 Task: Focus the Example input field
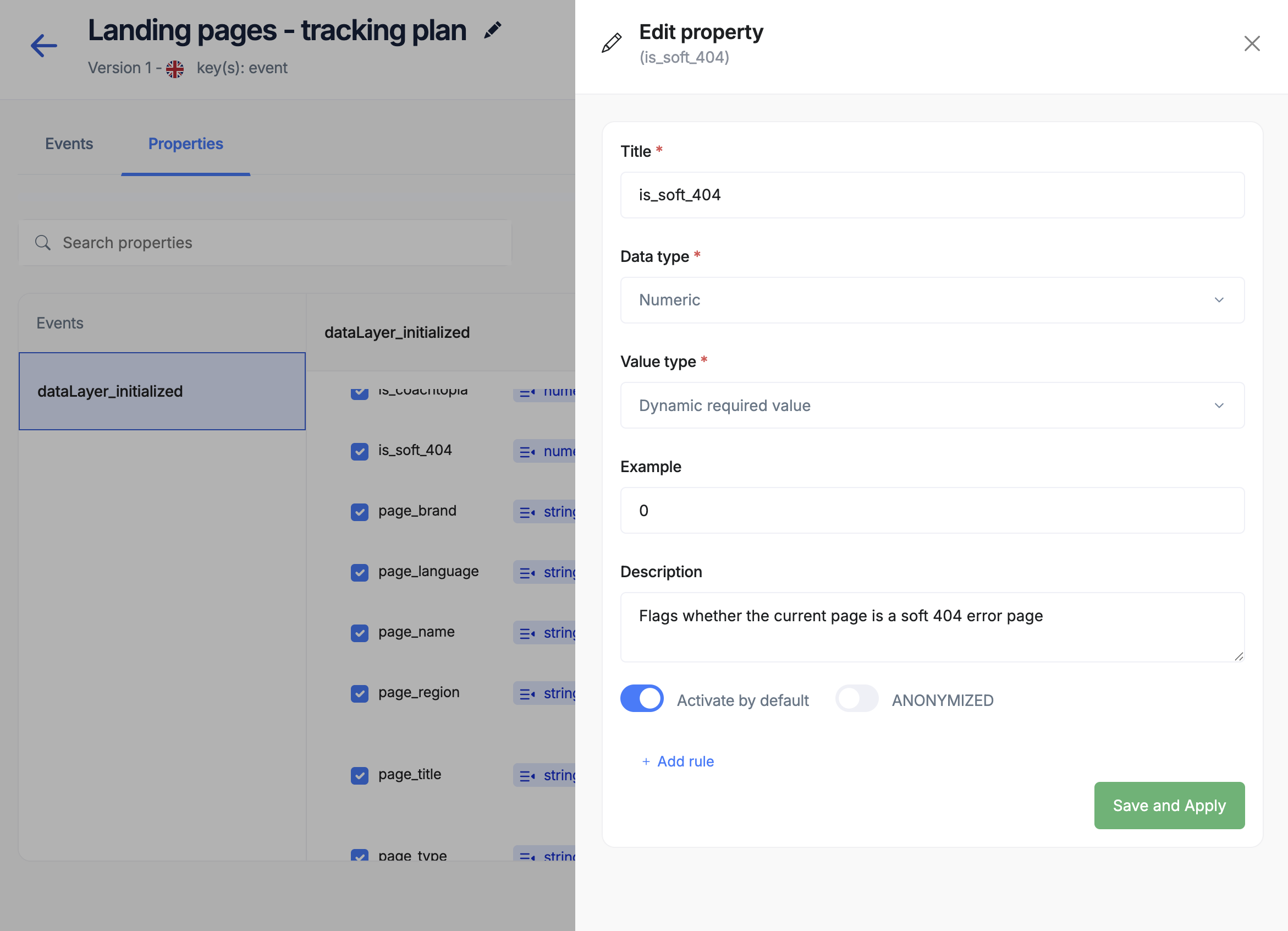coord(932,510)
